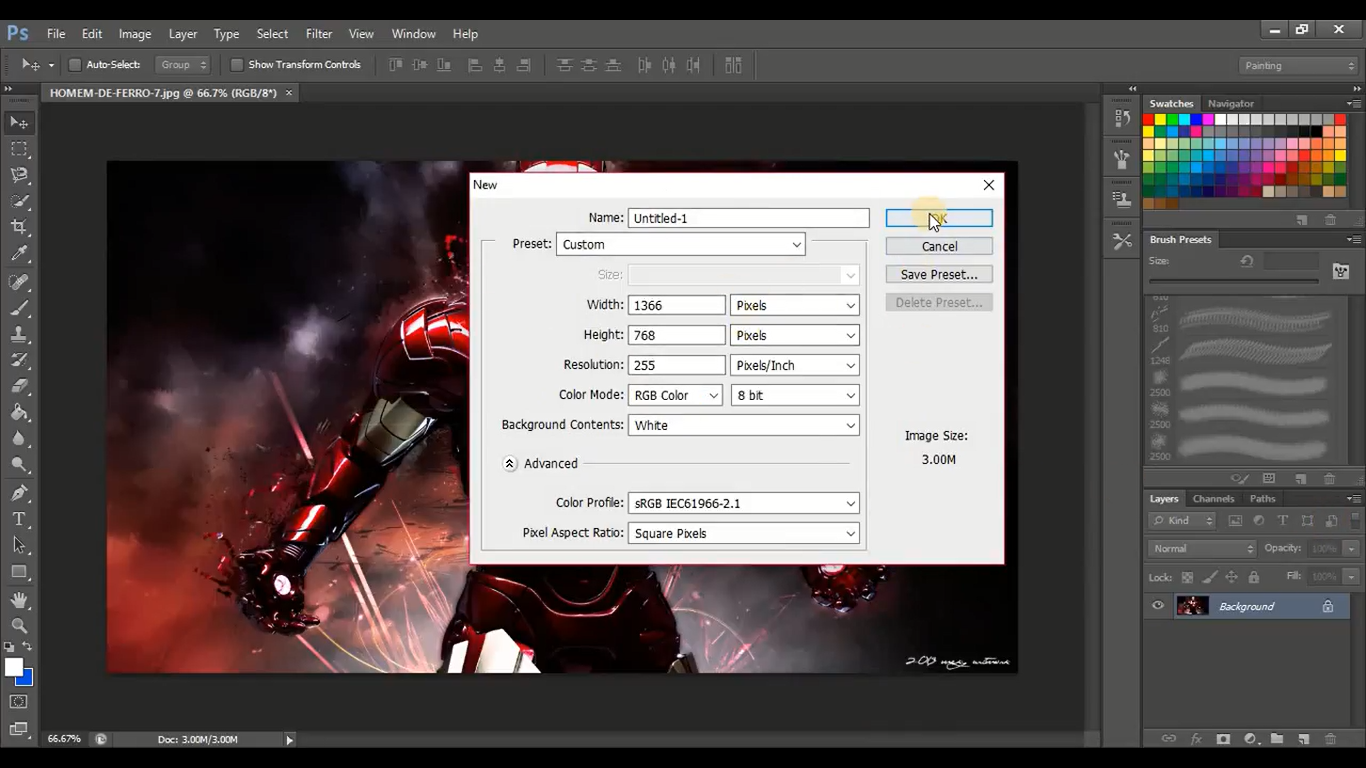Open the Filter menu

point(318,33)
